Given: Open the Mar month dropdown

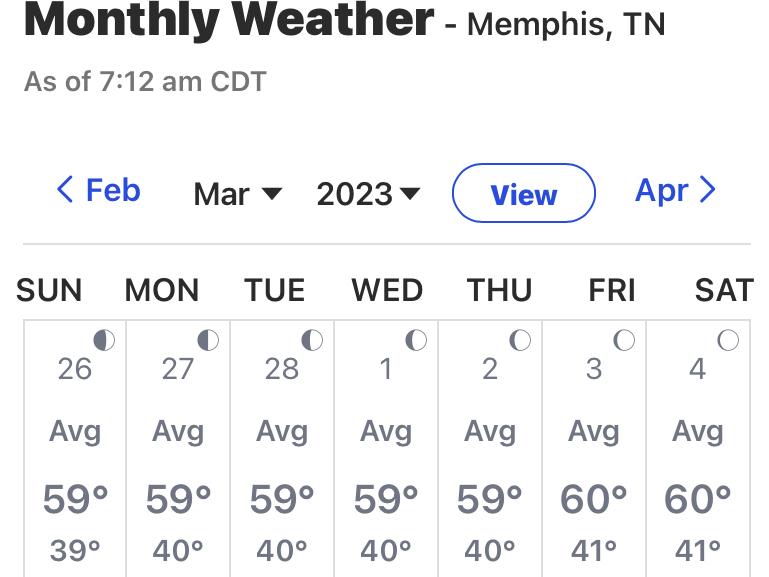Looking at the screenshot, I should point(237,194).
